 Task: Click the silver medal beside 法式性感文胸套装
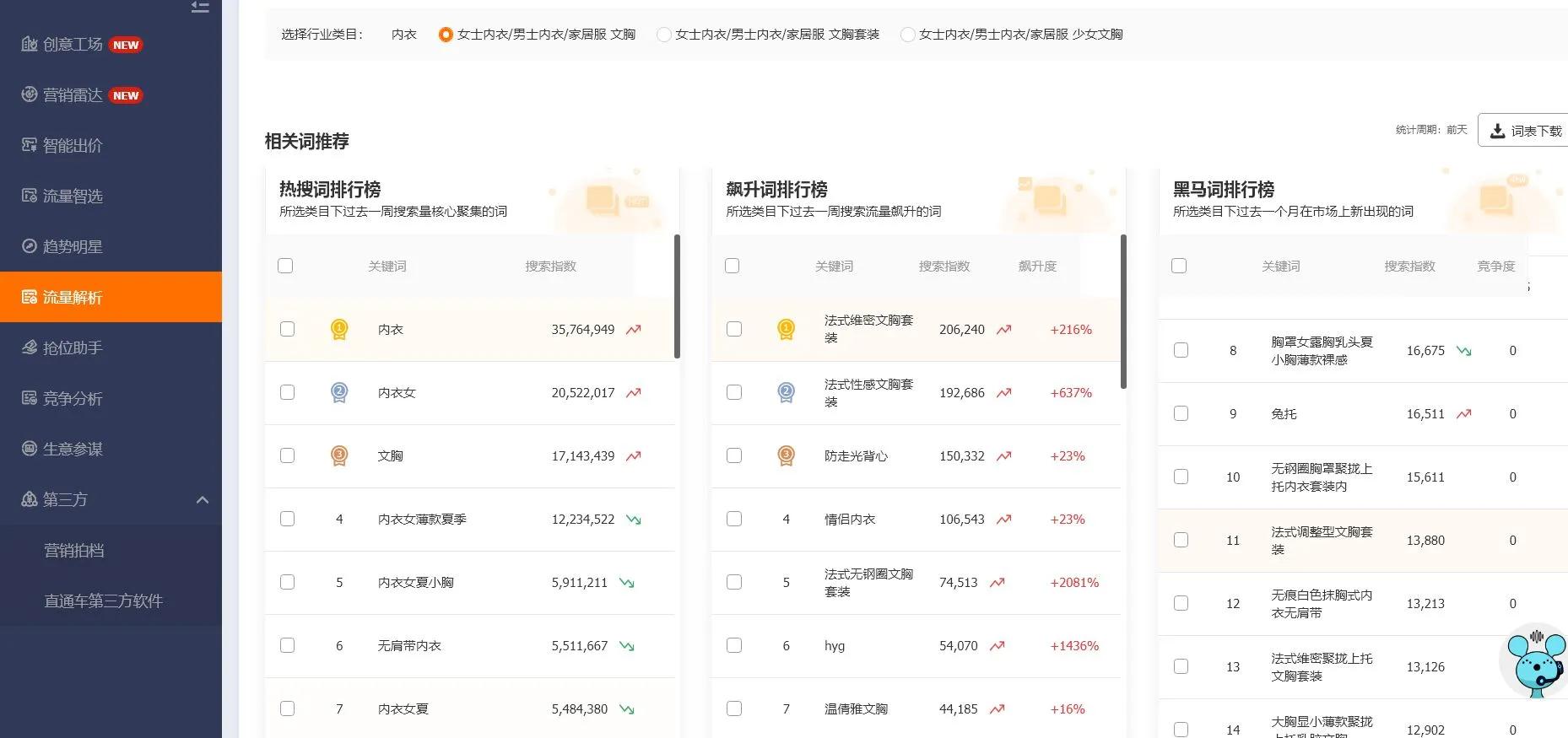786,393
